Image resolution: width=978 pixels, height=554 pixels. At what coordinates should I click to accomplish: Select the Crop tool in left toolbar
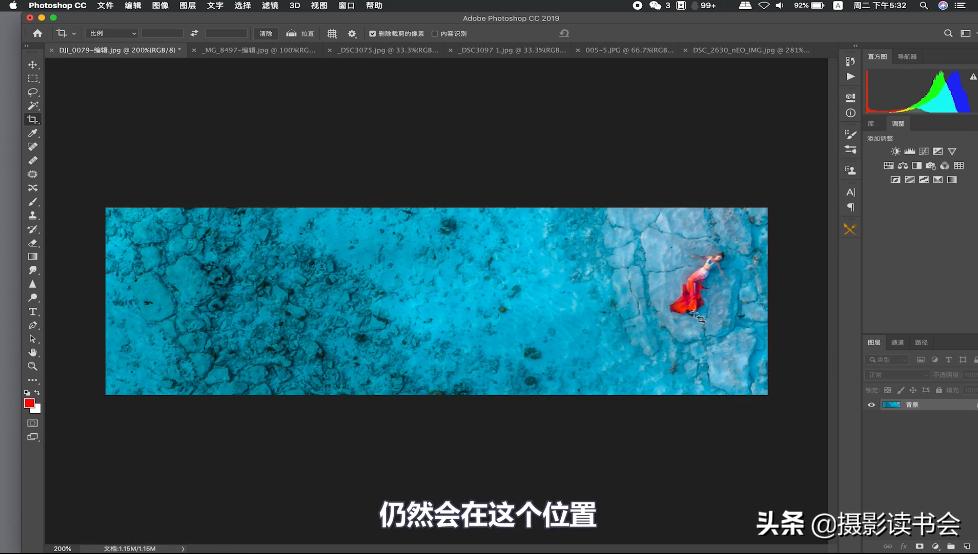[x=32, y=119]
